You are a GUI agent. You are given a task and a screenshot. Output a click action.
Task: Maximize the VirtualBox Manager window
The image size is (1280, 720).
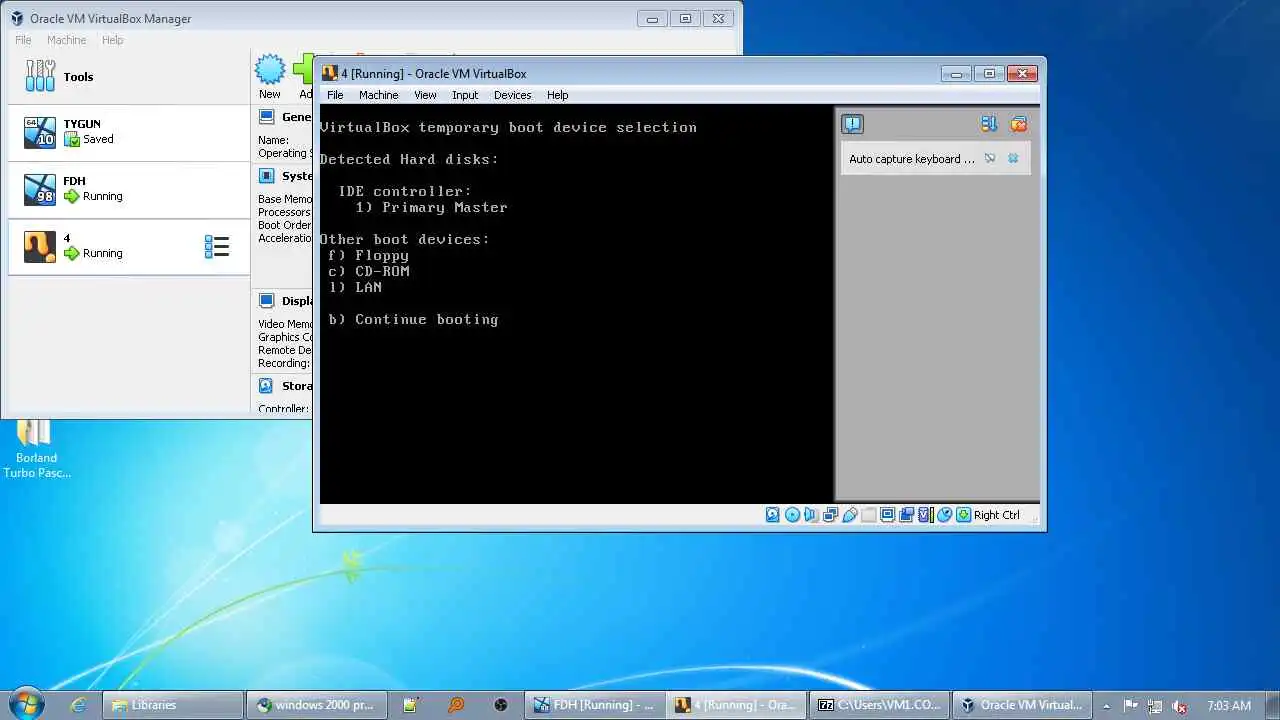coord(685,18)
